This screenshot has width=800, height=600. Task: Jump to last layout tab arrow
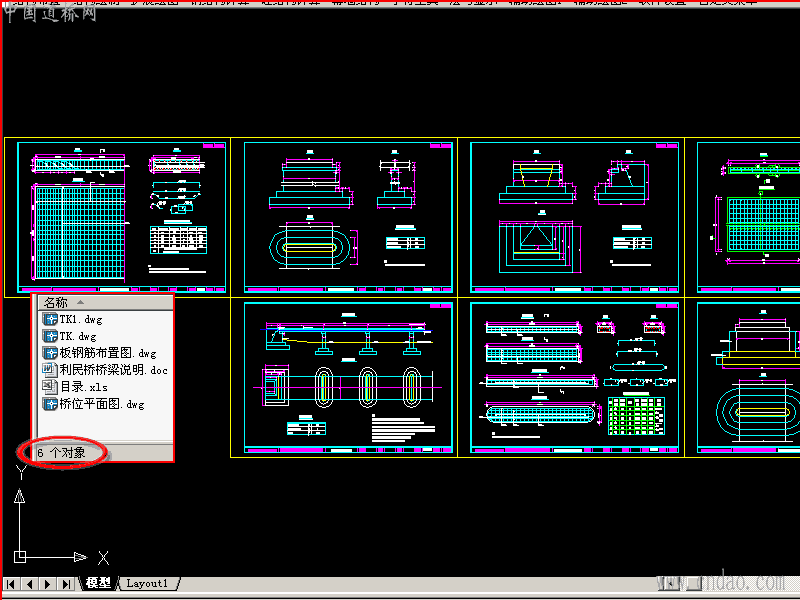(66, 584)
